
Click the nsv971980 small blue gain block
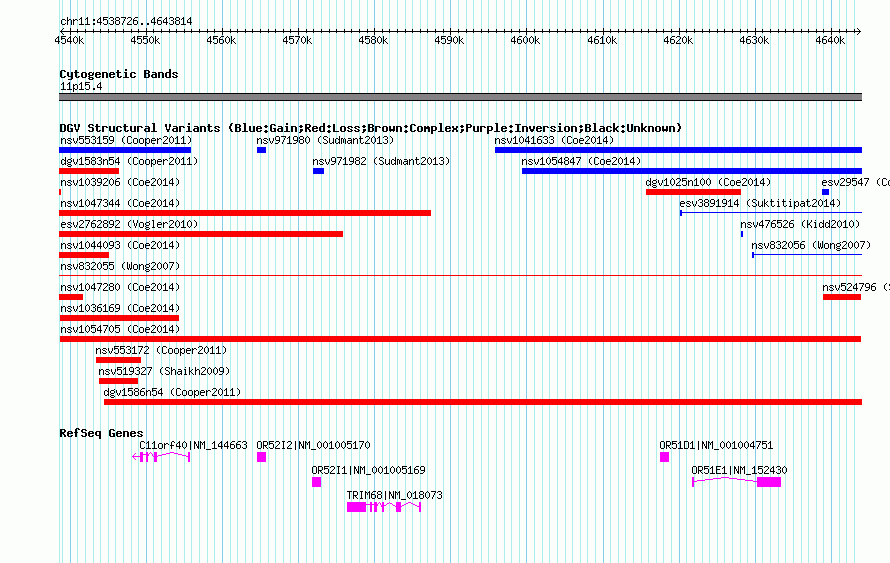[x=261, y=150]
